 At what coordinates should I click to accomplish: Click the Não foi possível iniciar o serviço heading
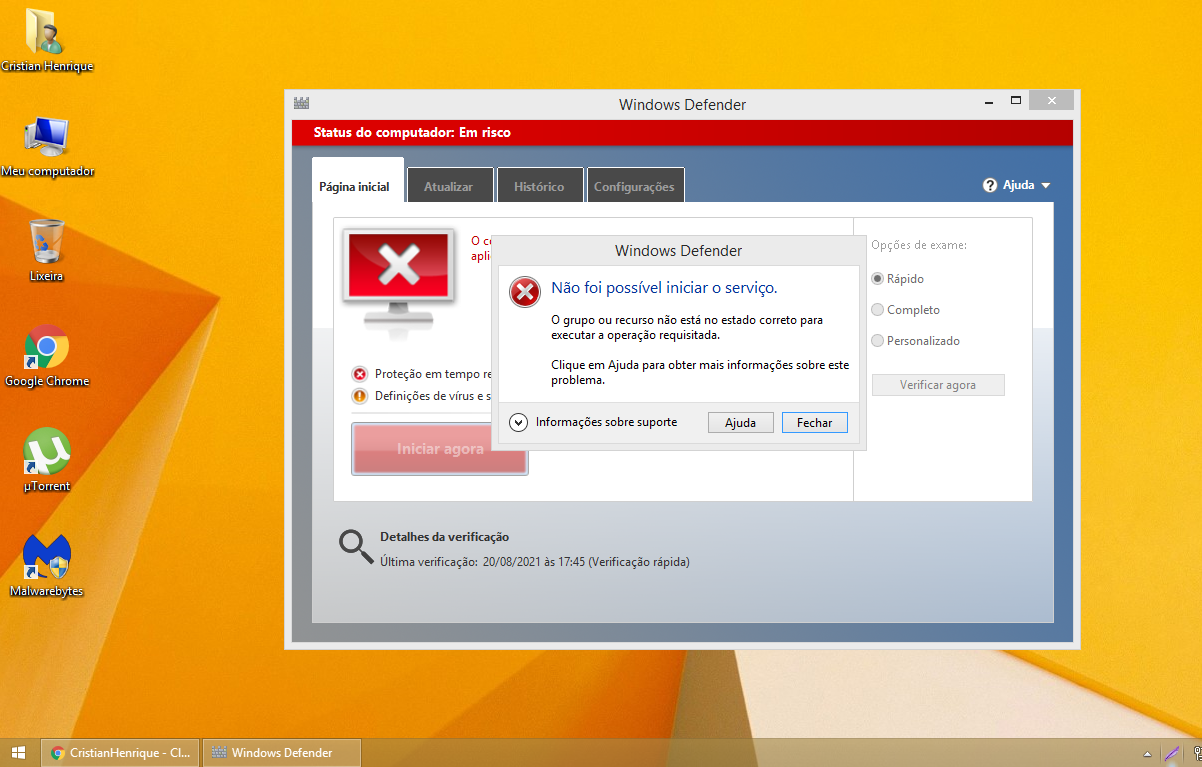(x=664, y=288)
